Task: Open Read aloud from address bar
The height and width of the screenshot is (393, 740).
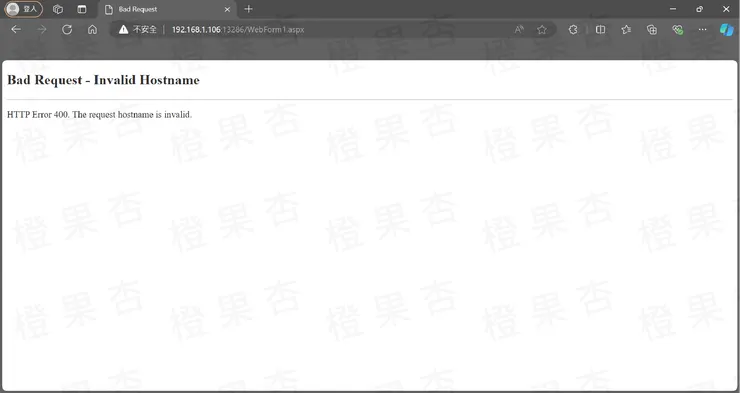Action: click(x=519, y=30)
